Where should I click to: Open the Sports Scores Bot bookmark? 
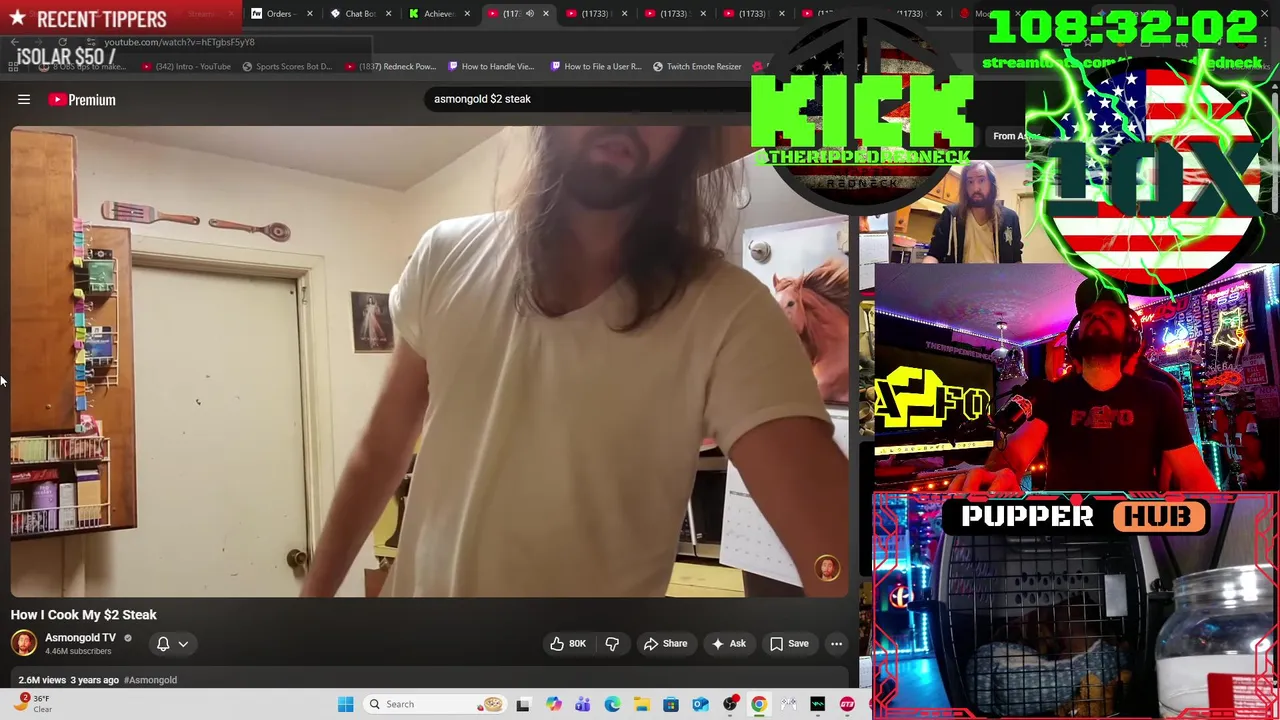[x=286, y=67]
